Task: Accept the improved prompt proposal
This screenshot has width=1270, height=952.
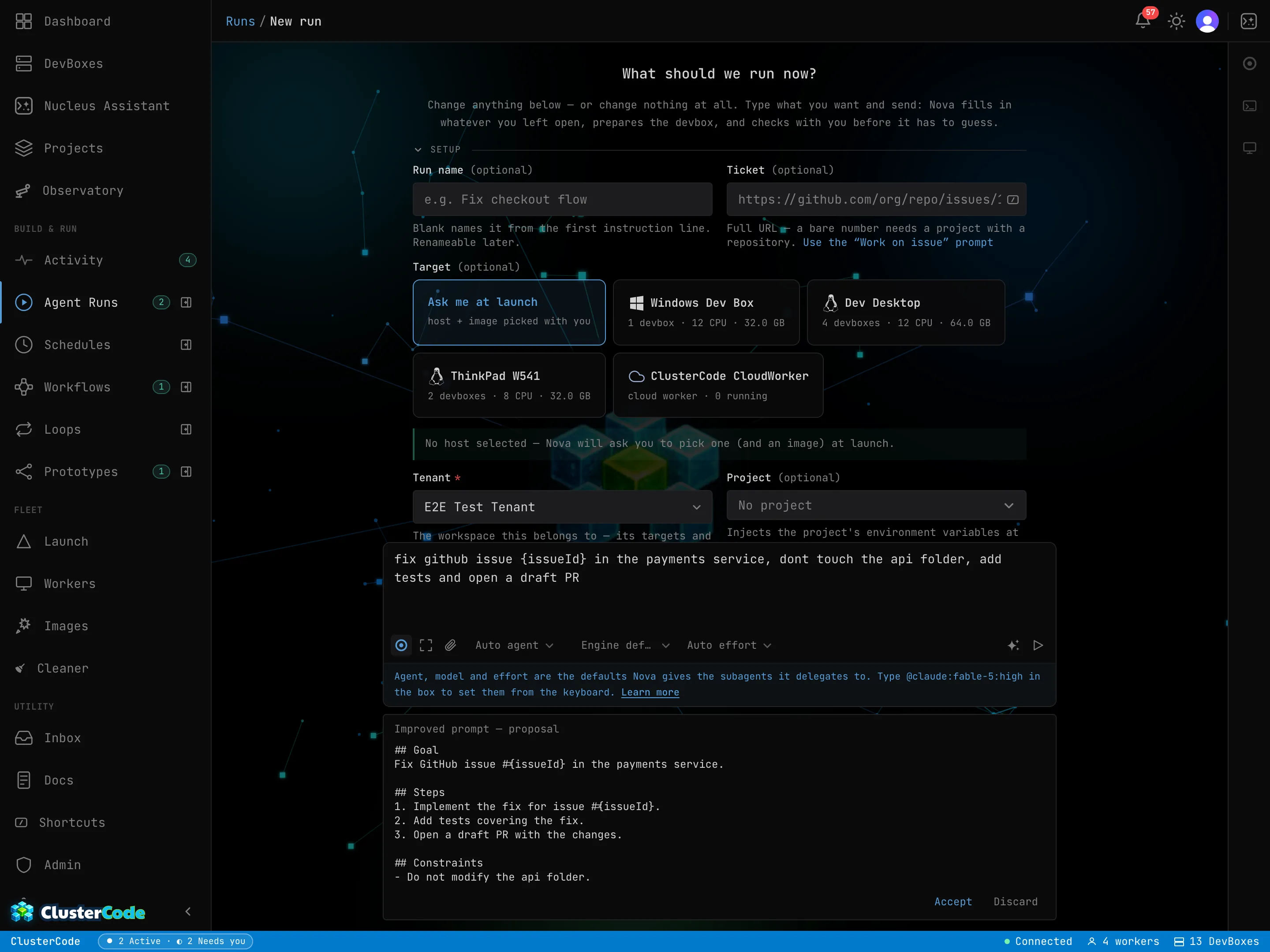Action: click(x=953, y=901)
